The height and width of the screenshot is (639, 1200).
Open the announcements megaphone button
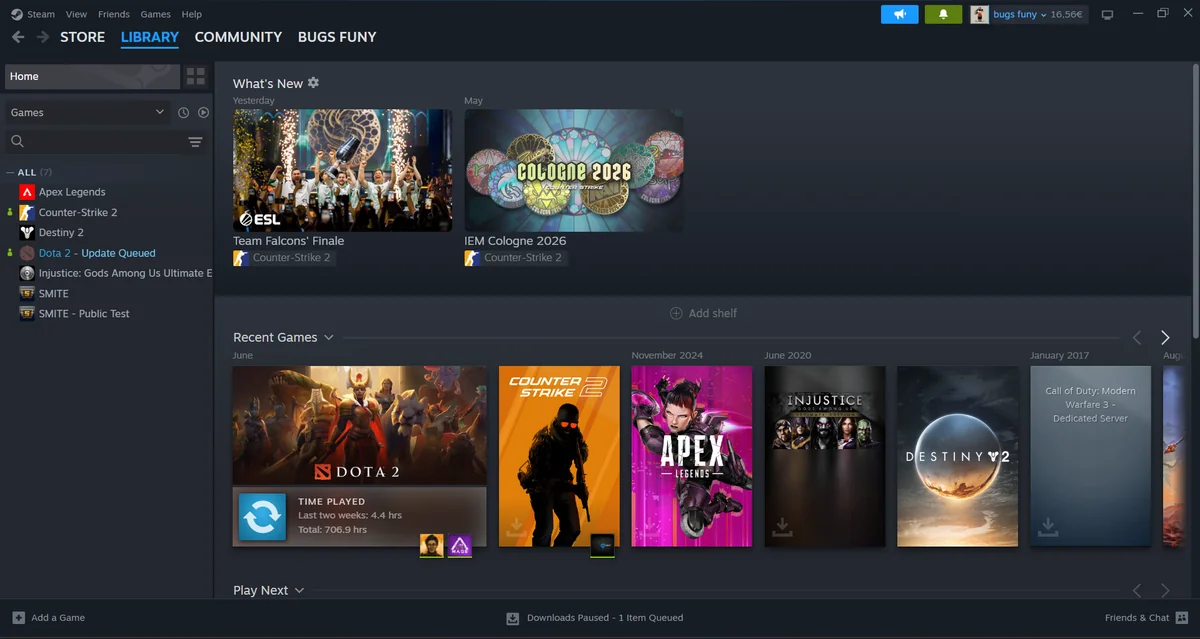(899, 14)
